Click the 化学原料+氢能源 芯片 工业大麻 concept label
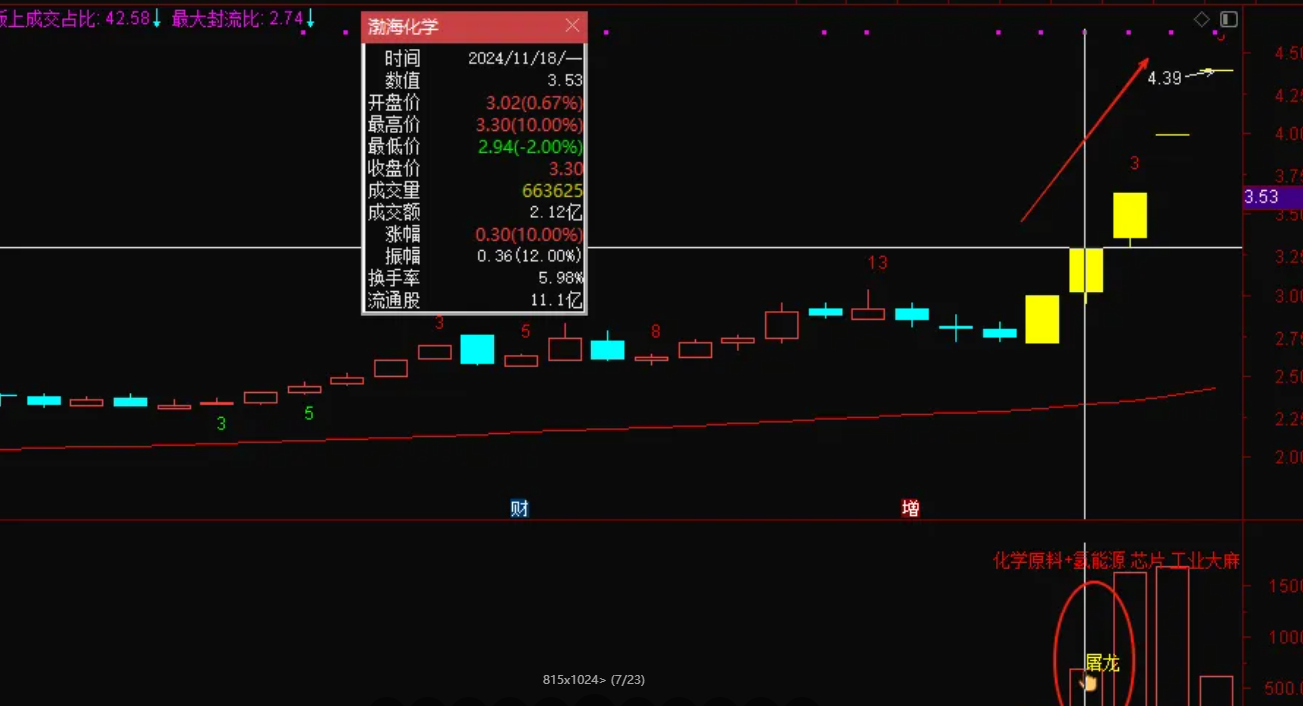This screenshot has height=706, width=1303. pos(1116,561)
